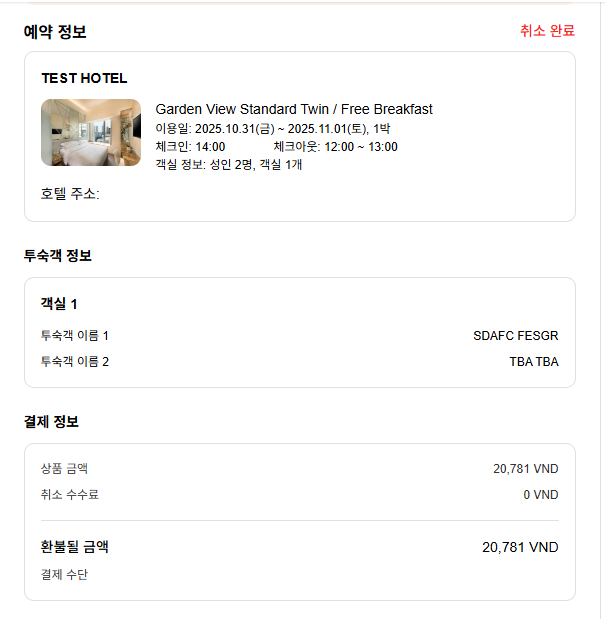The height and width of the screenshot is (619, 605).
Task: Select the 객실 1 room header
Action: click(x=59, y=304)
